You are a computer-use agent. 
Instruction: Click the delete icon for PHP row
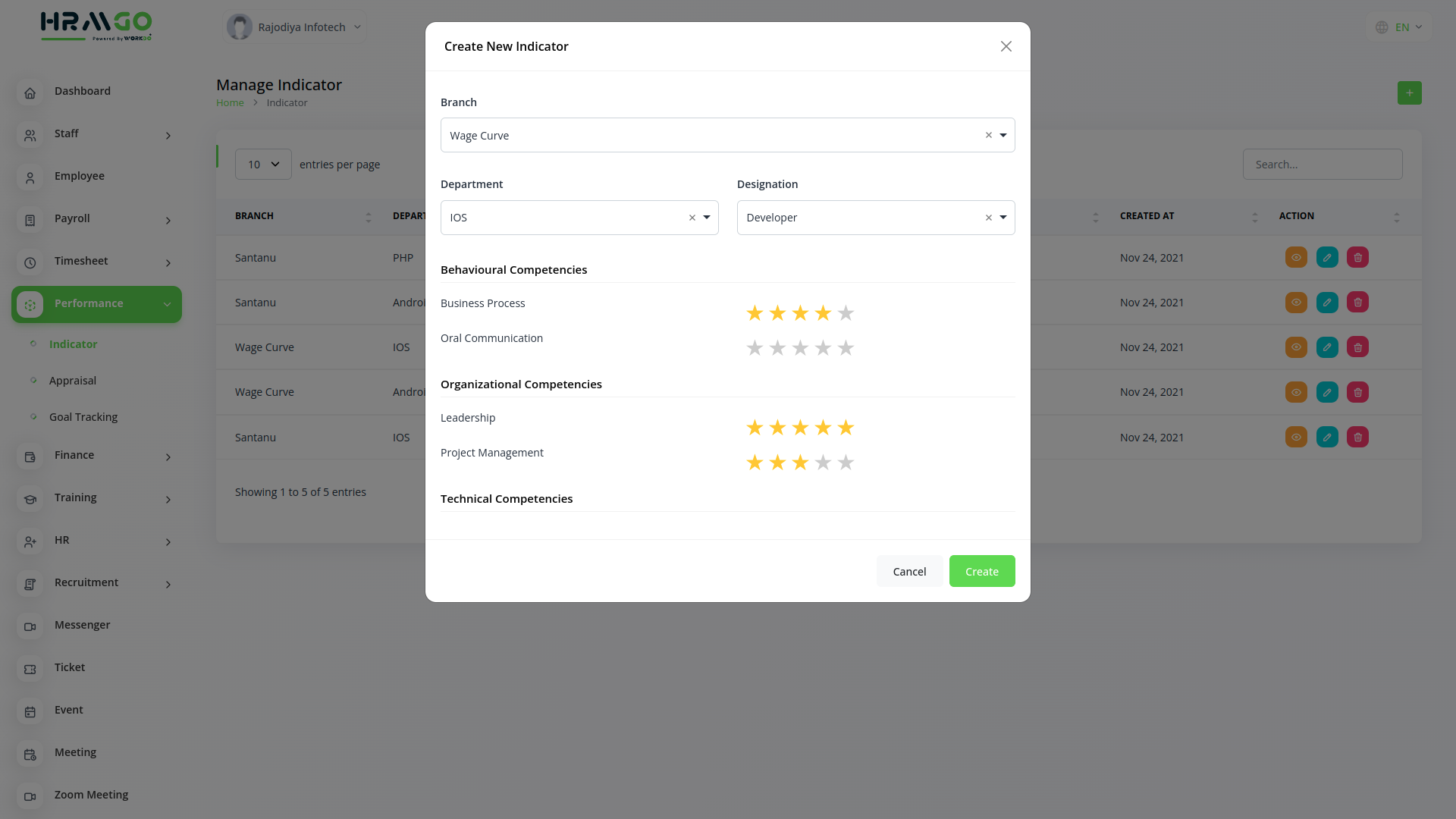[1357, 258]
